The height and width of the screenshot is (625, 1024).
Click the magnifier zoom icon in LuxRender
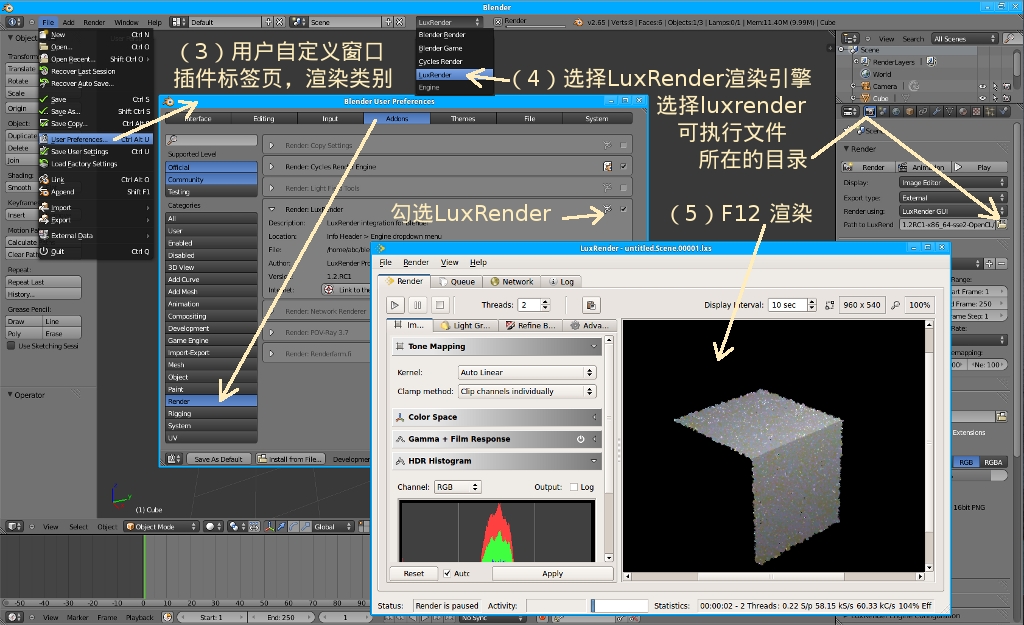click(895, 305)
